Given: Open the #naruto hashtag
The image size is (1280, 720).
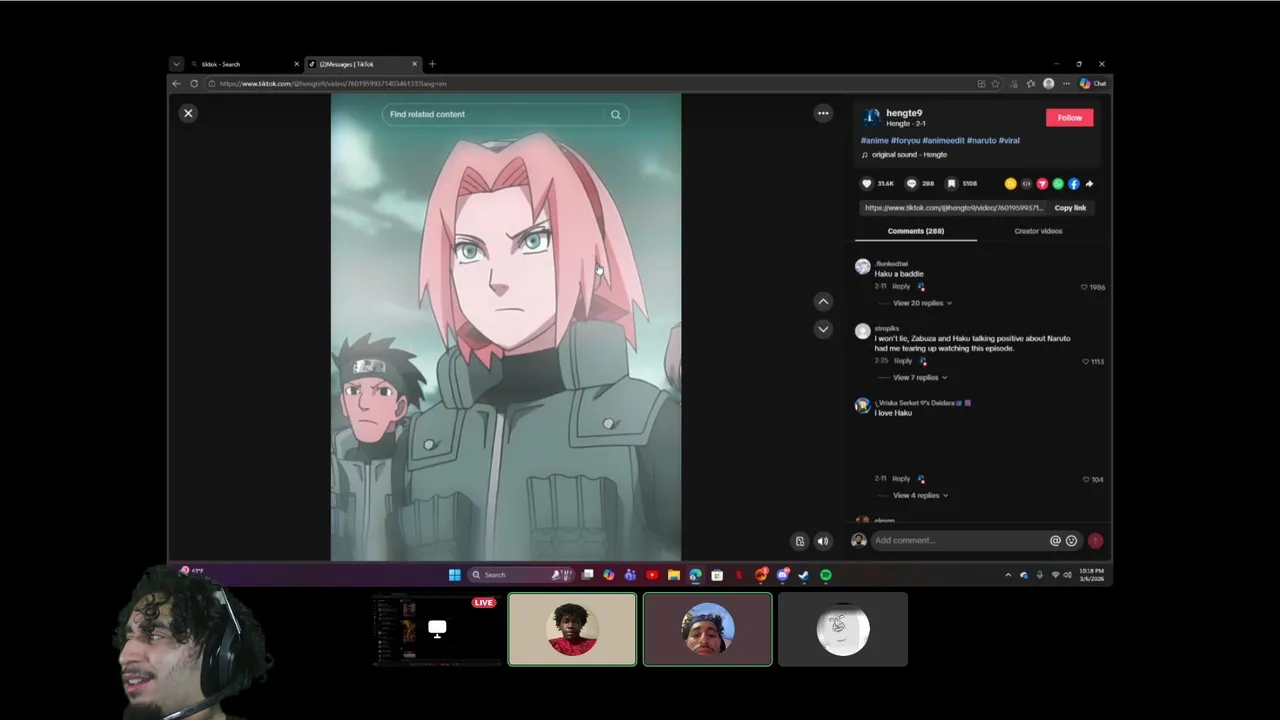Looking at the screenshot, I should coord(981,141).
